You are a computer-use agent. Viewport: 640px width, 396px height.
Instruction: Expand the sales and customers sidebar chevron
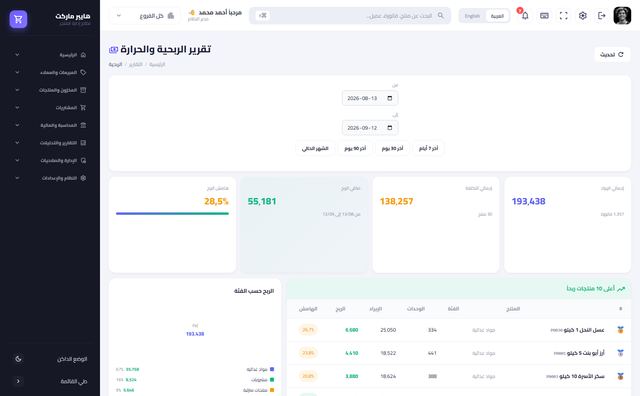(17, 72)
